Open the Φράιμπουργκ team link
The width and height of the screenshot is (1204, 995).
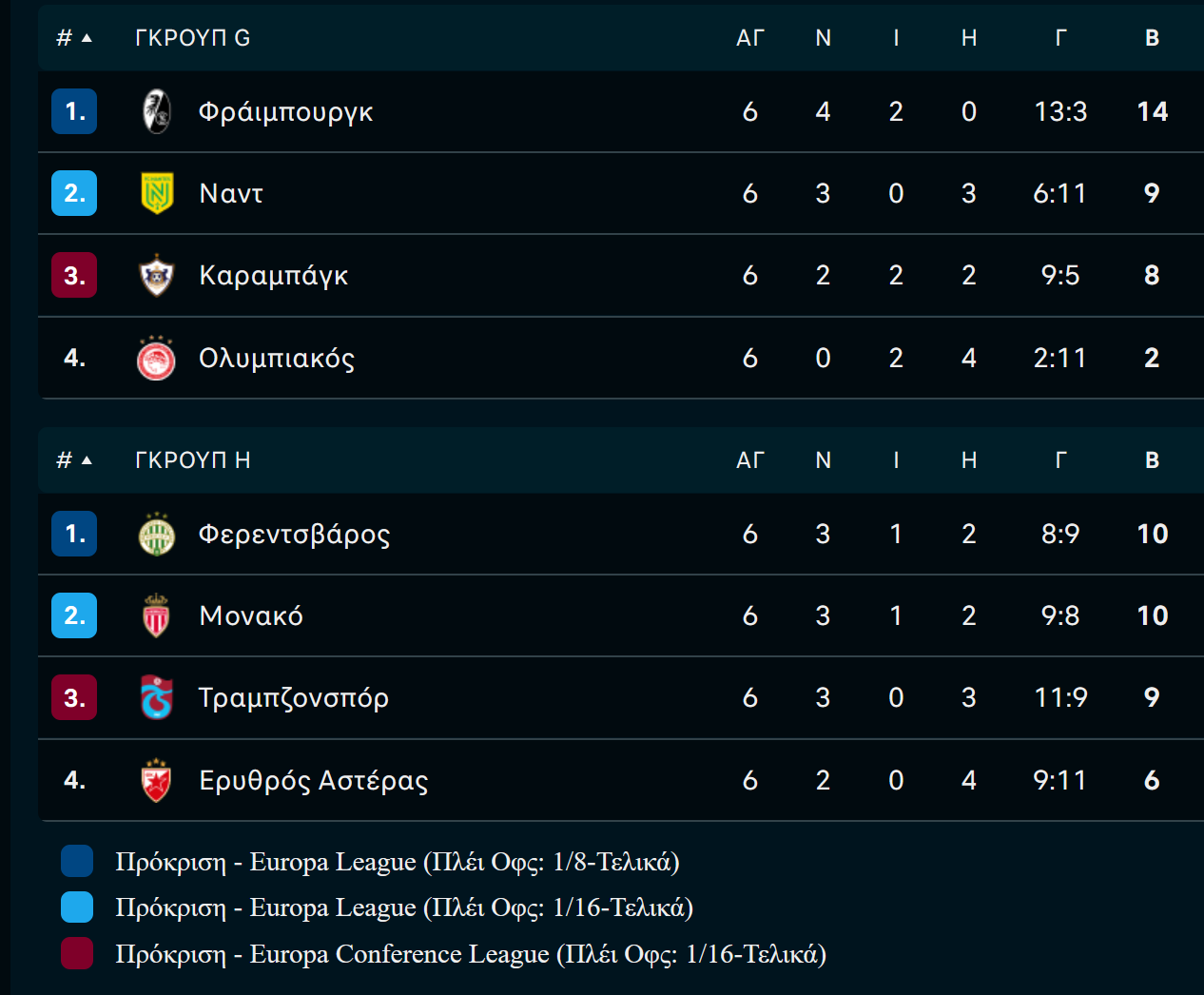(285, 112)
